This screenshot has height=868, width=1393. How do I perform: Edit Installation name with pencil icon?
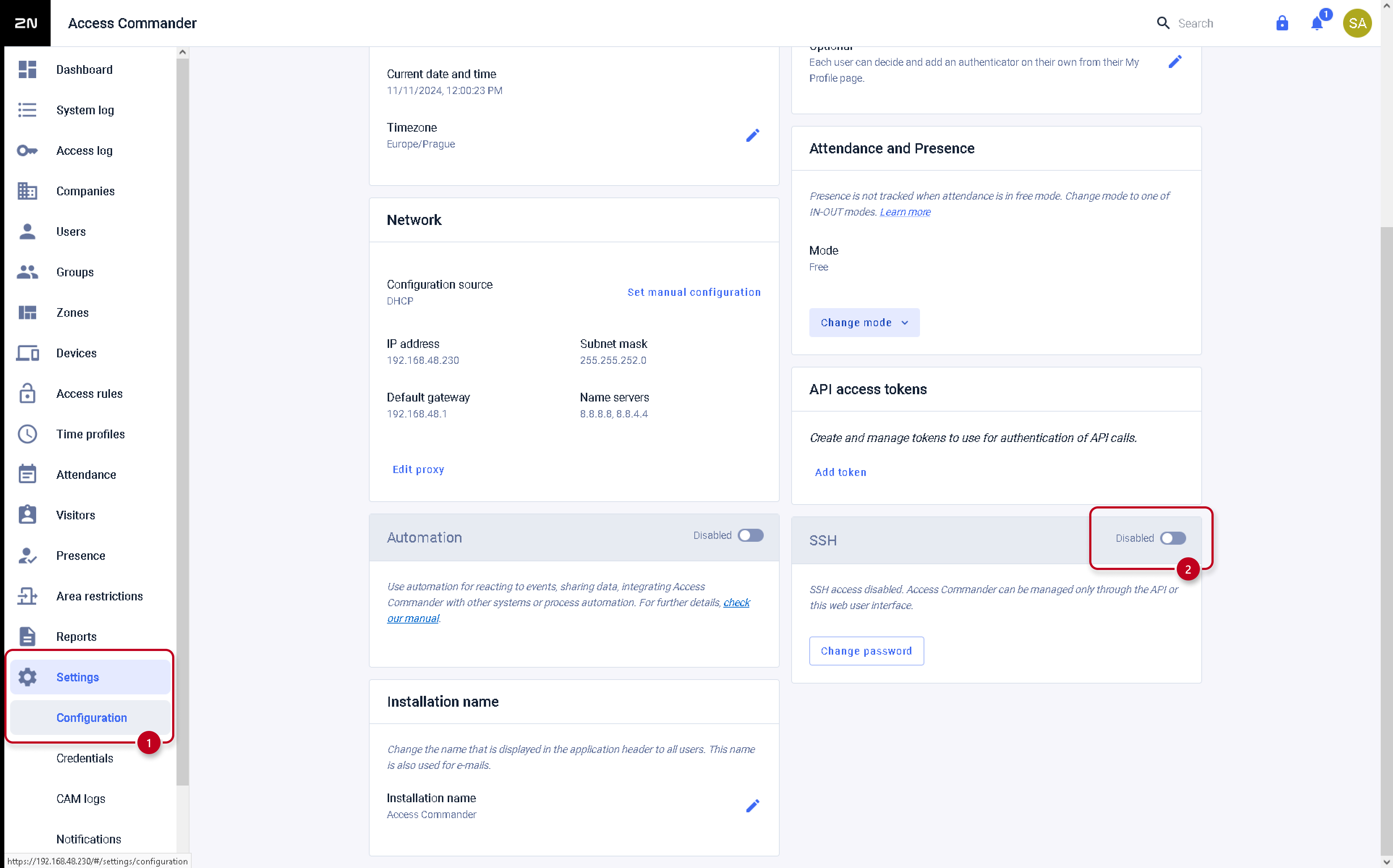[753, 806]
